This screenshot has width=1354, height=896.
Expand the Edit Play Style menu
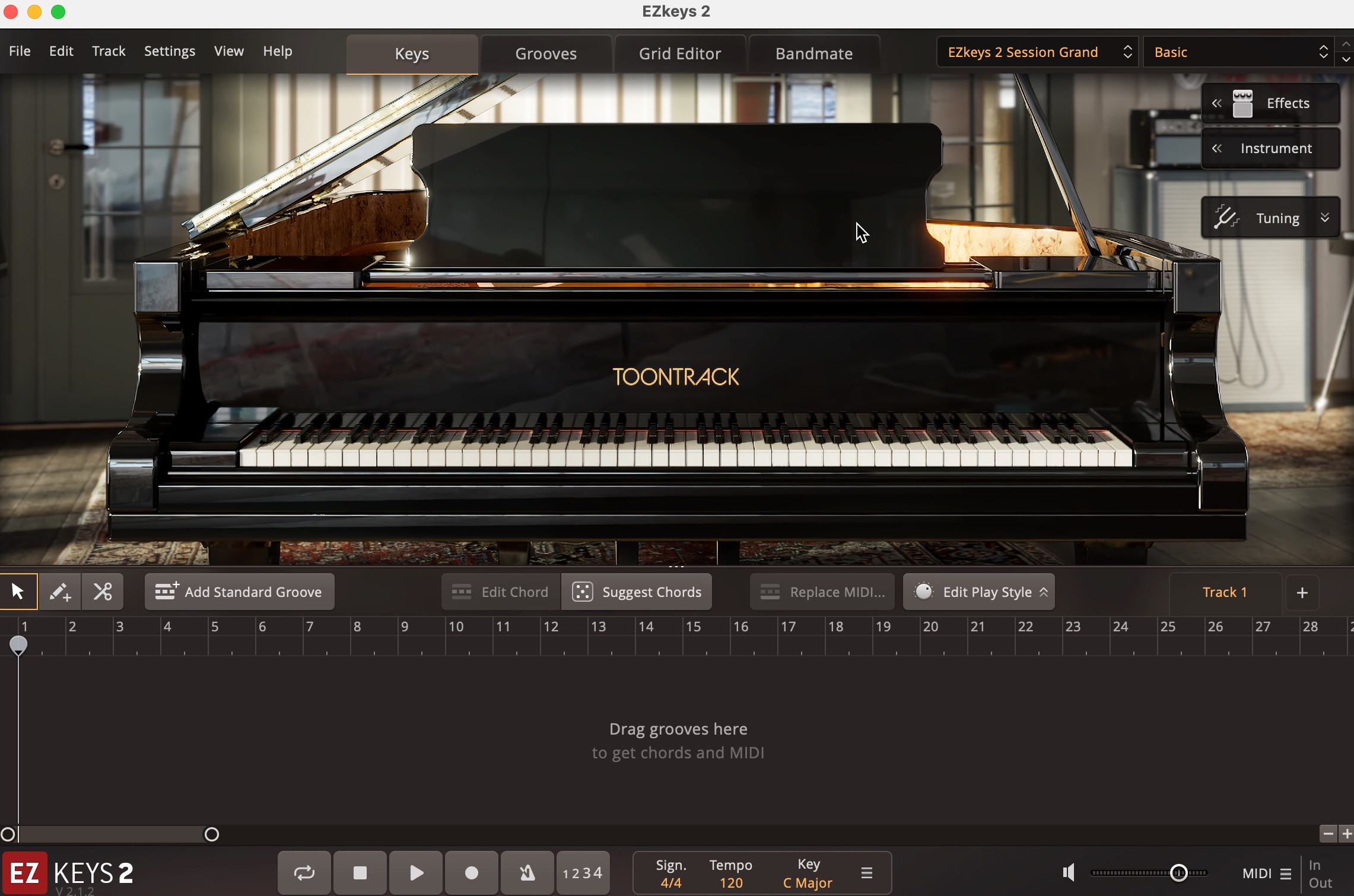click(x=979, y=592)
